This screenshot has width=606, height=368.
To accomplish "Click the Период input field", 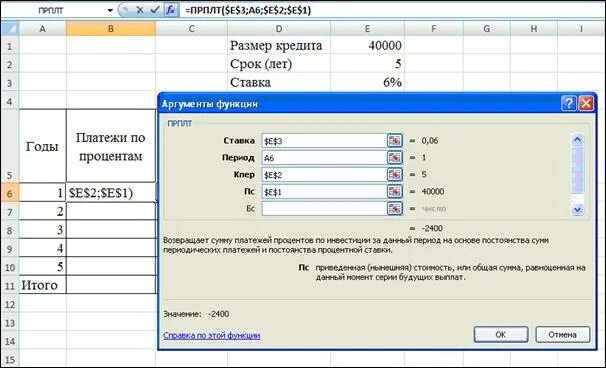I will (x=324, y=158).
